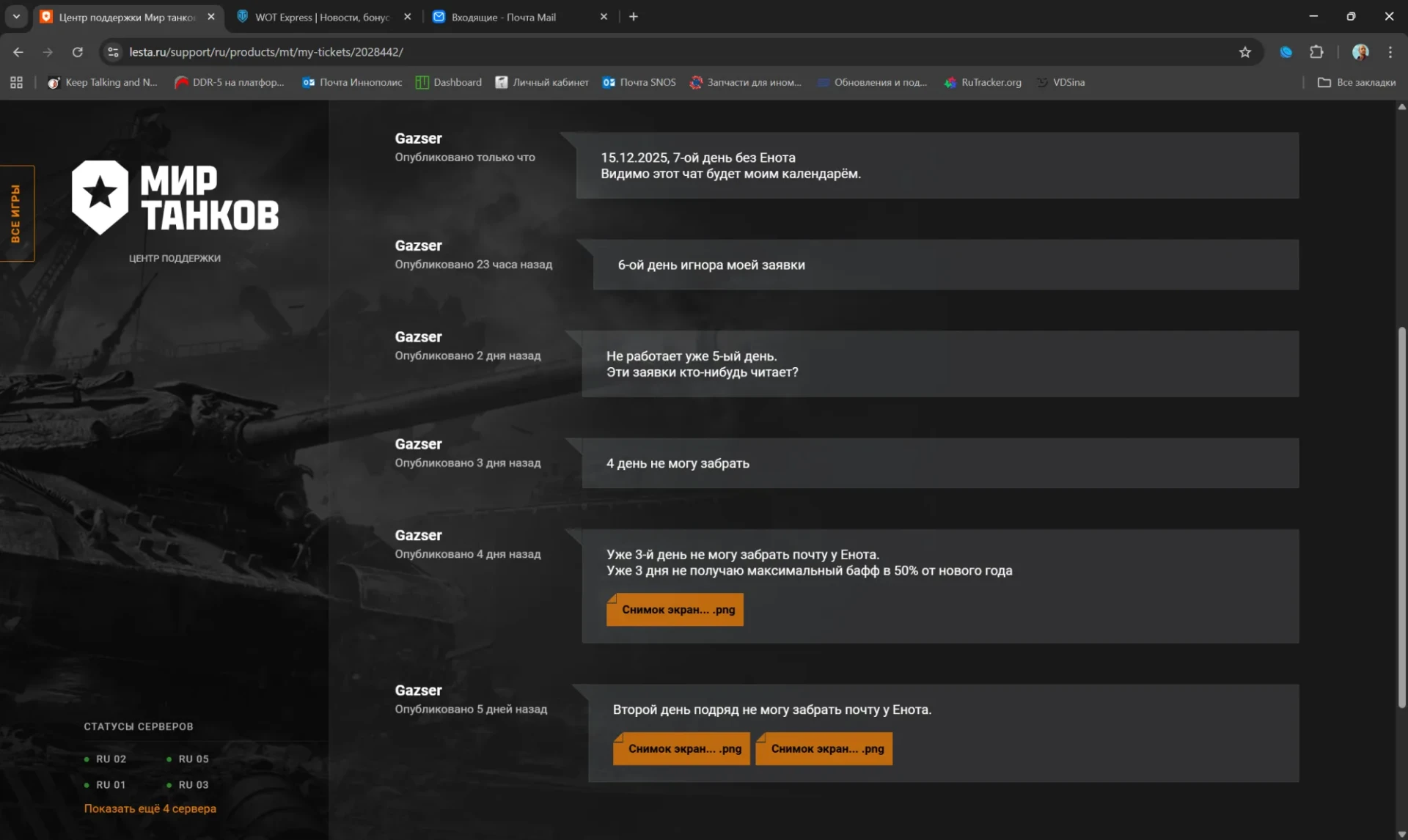Open the Chrome three-dot menu

(x=1390, y=52)
